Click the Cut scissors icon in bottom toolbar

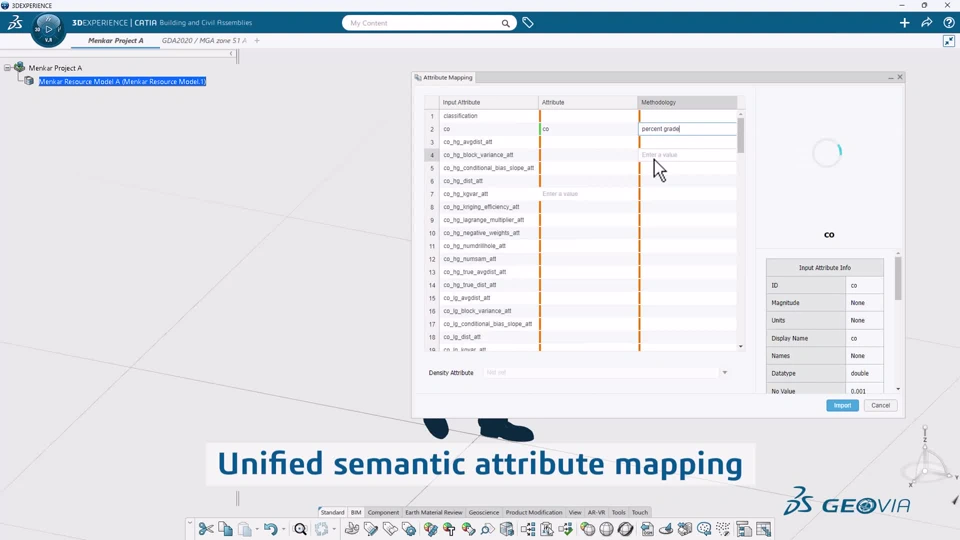(206, 529)
